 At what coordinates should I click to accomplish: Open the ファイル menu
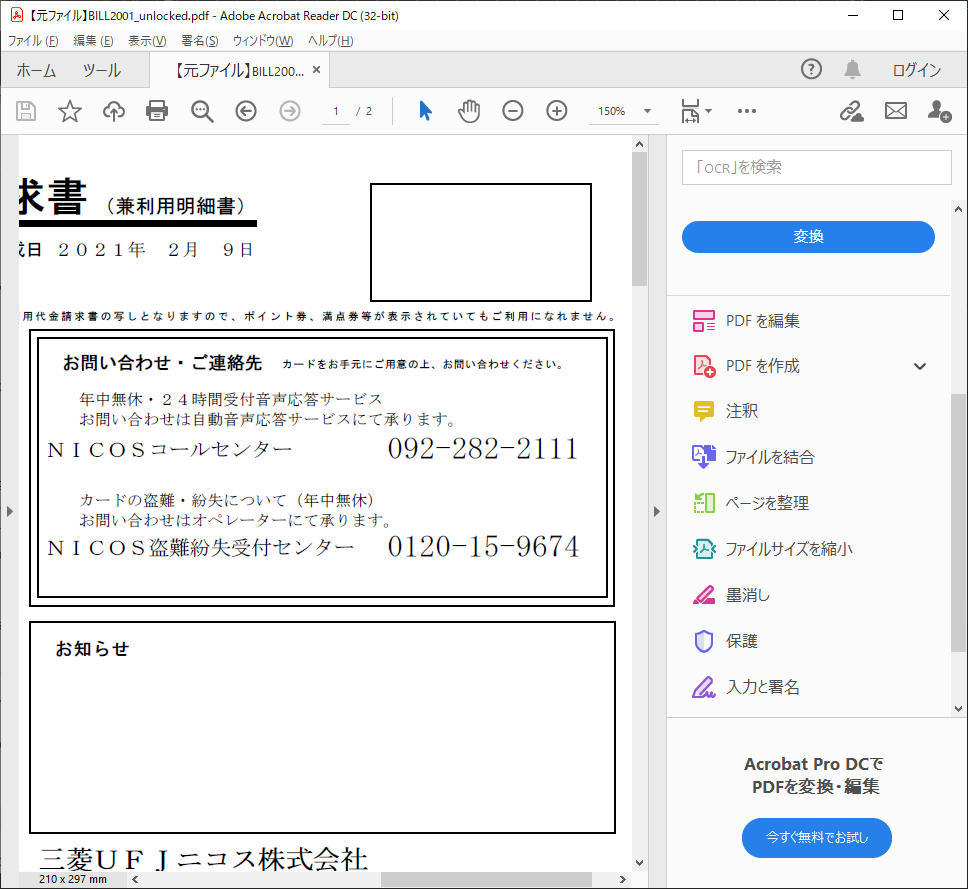33,41
